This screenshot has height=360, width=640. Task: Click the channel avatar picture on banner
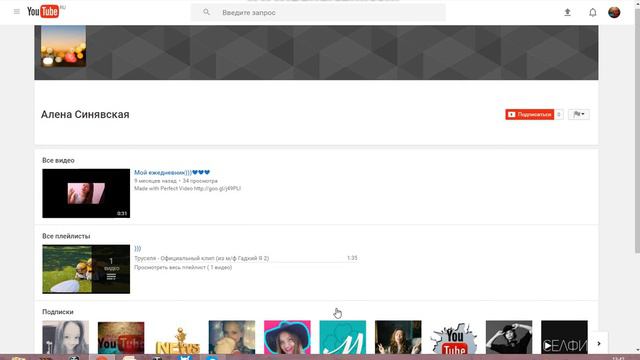[x=63, y=46]
